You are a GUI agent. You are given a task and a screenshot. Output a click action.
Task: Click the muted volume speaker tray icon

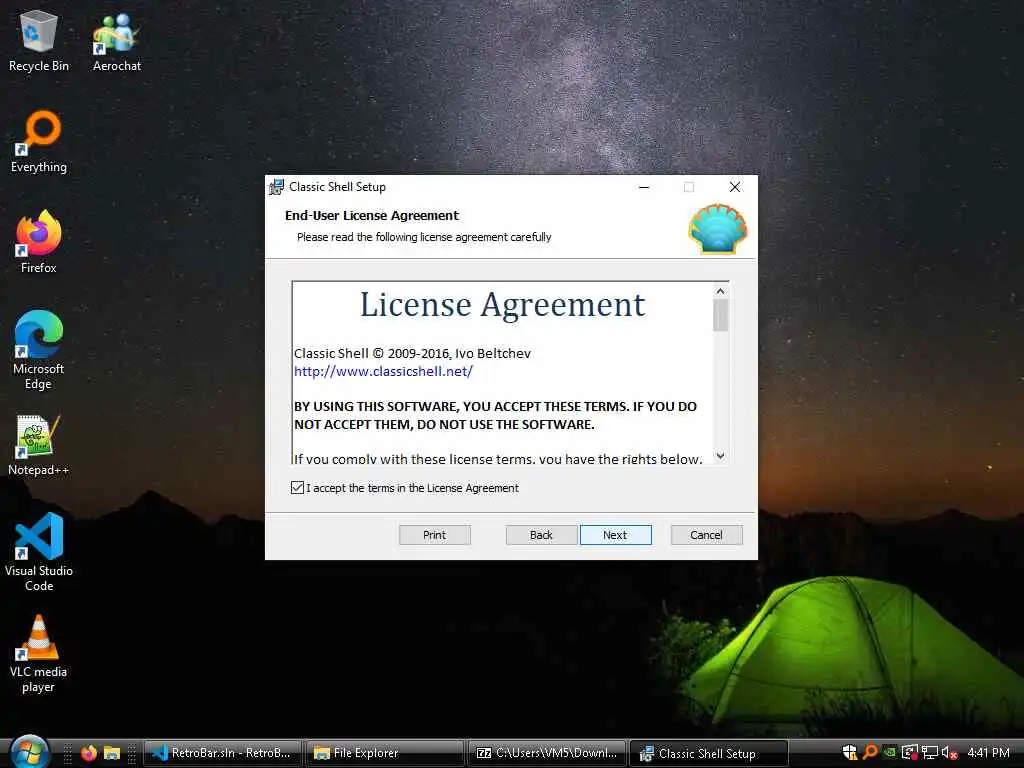click(x=949, y=753)
